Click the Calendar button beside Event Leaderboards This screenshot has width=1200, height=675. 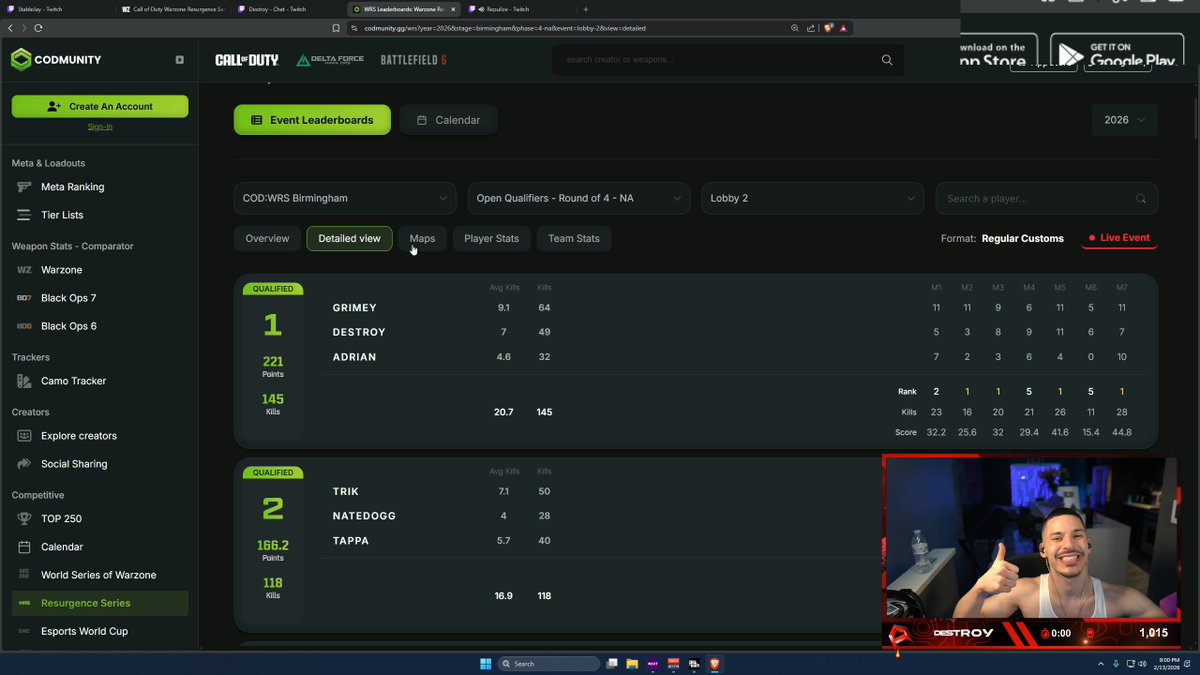448,120
